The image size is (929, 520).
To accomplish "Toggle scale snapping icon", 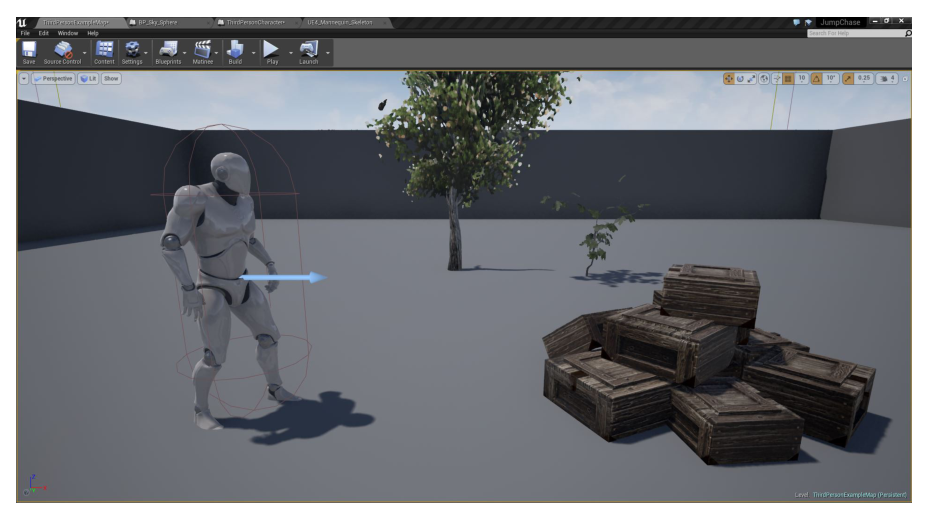I will point(848,79).
